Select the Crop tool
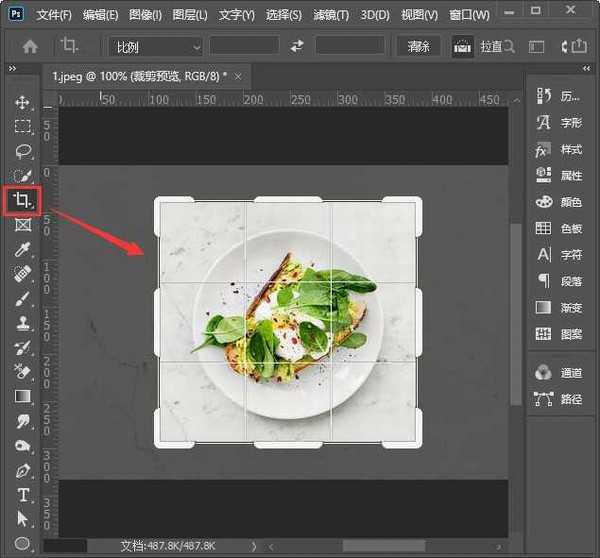The height and width of the screenshot is (558, 600). point(22,201)
